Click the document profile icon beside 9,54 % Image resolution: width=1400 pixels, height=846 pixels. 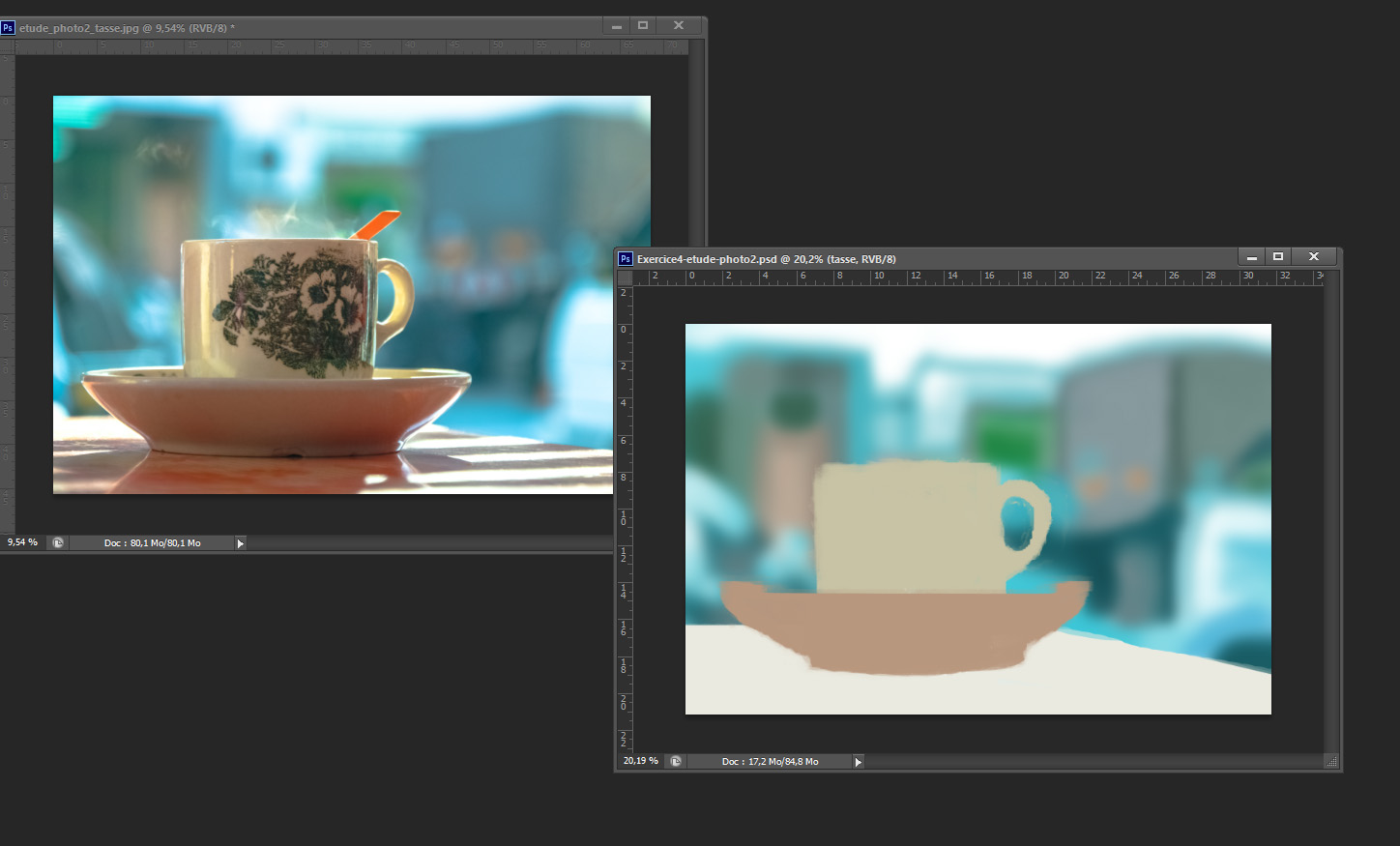pos(57,542)
